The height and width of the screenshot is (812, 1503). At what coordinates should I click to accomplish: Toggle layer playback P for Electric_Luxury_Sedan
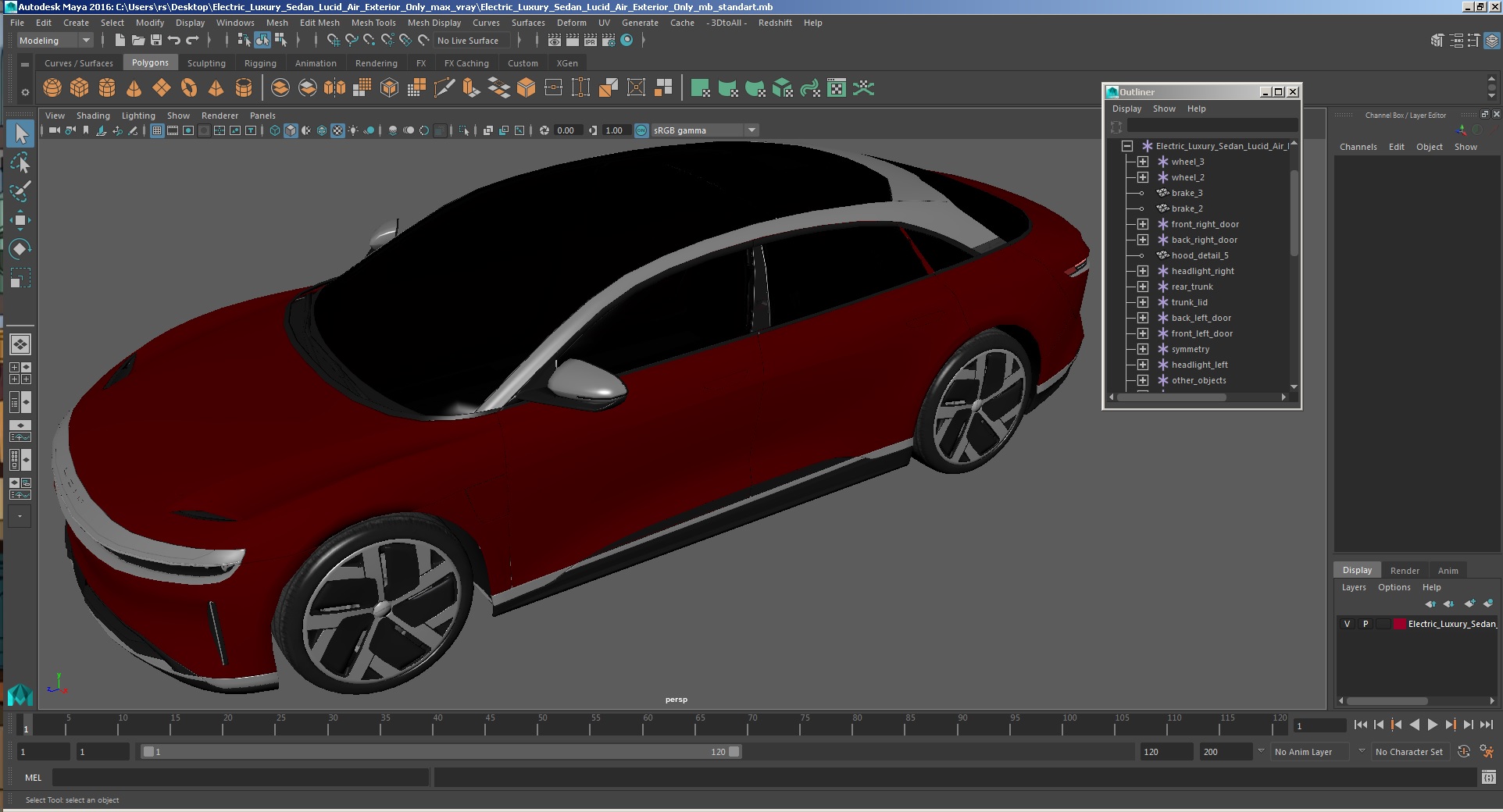(x=1366, y=624)
